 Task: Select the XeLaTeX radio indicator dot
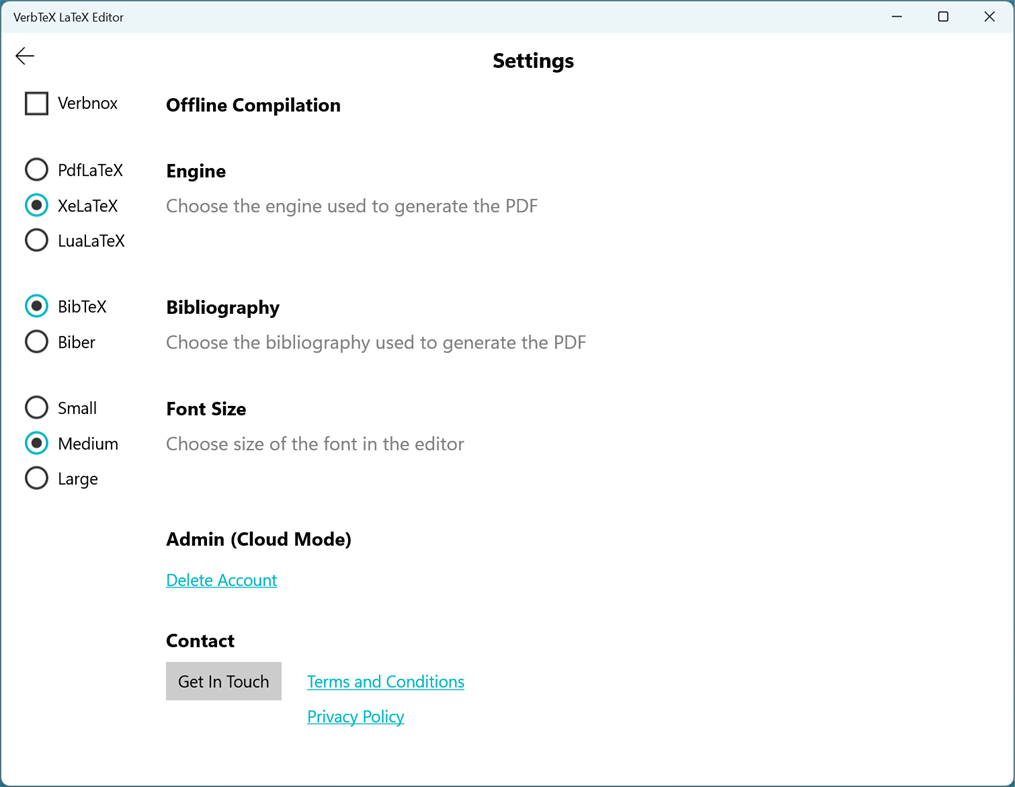(x=36, y=205)
